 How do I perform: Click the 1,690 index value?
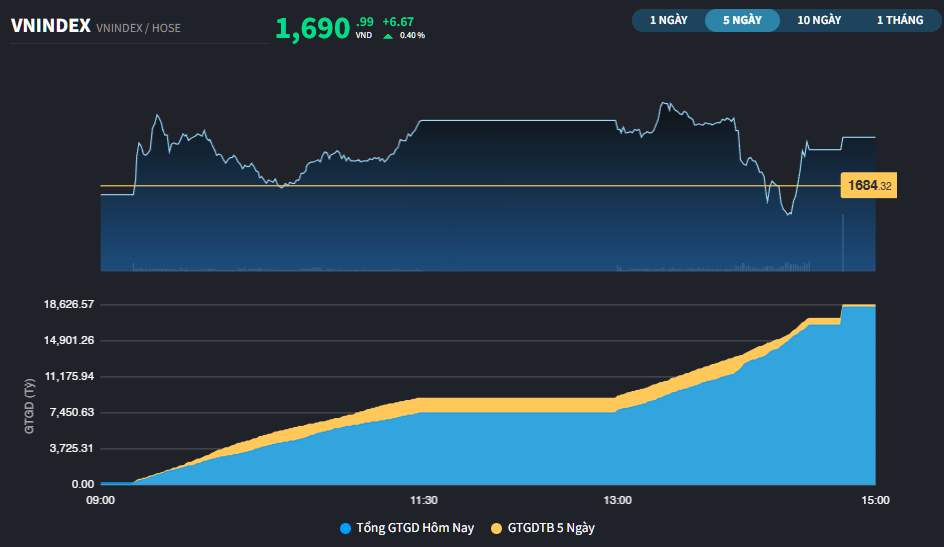(x=312, y=28)
